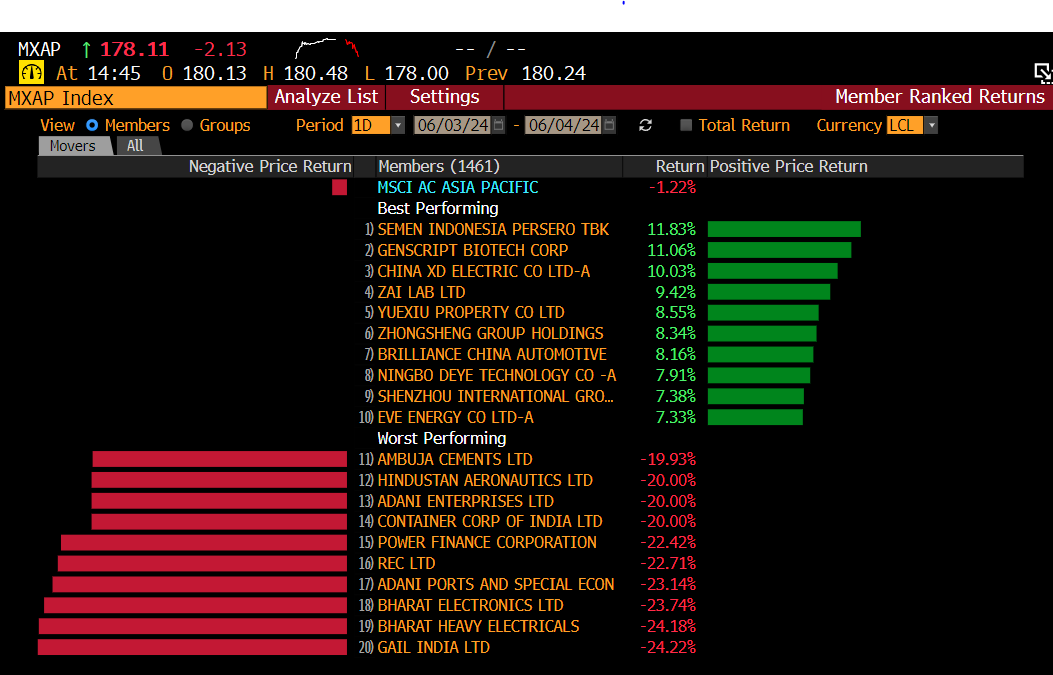The width and height of the screenshot is (1053, 675).
Task: Click the -24.22% return value
Action: click(668, 647)
